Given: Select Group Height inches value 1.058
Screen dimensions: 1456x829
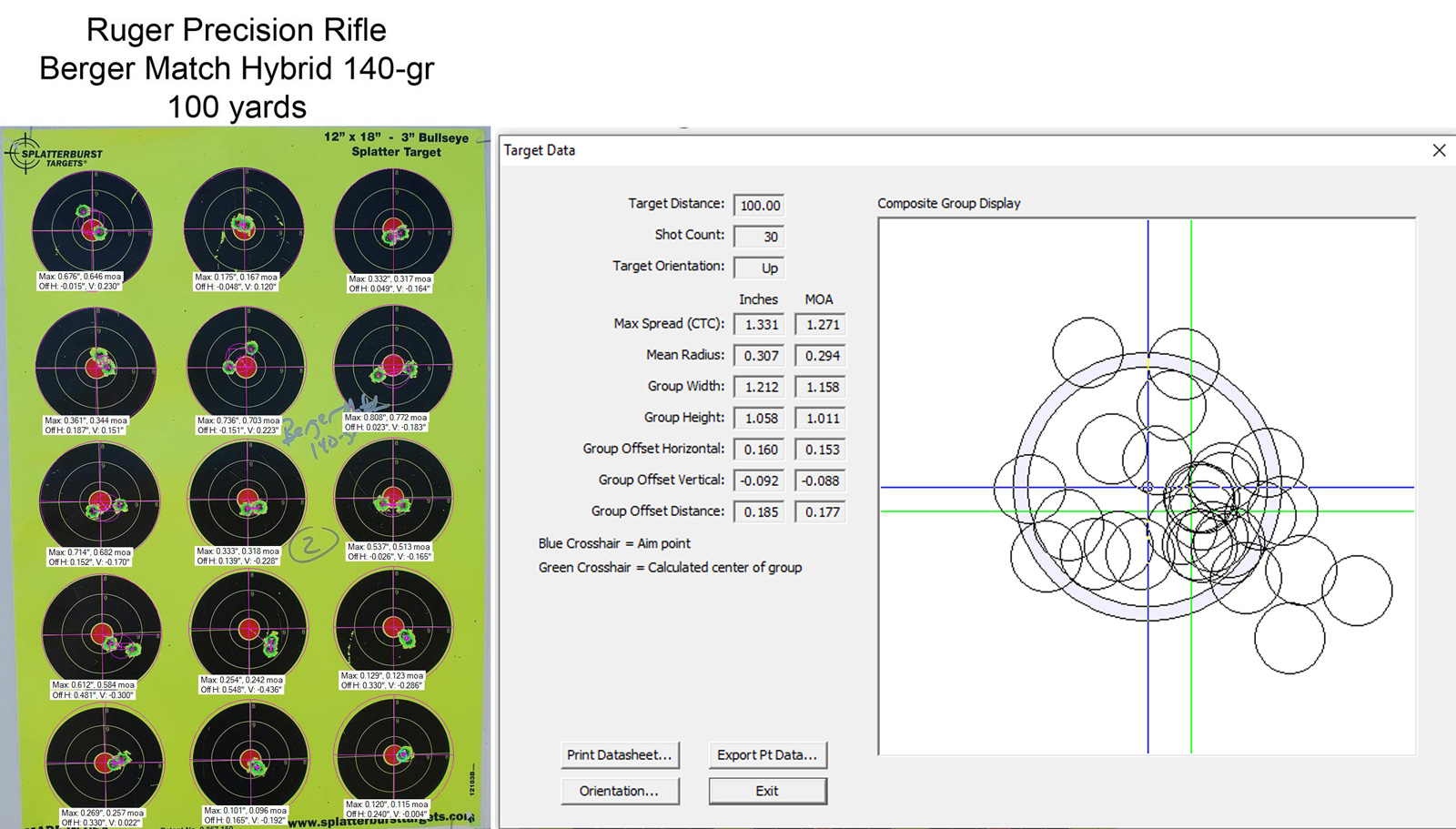Looking at the screenshot, I should (759, 419).
